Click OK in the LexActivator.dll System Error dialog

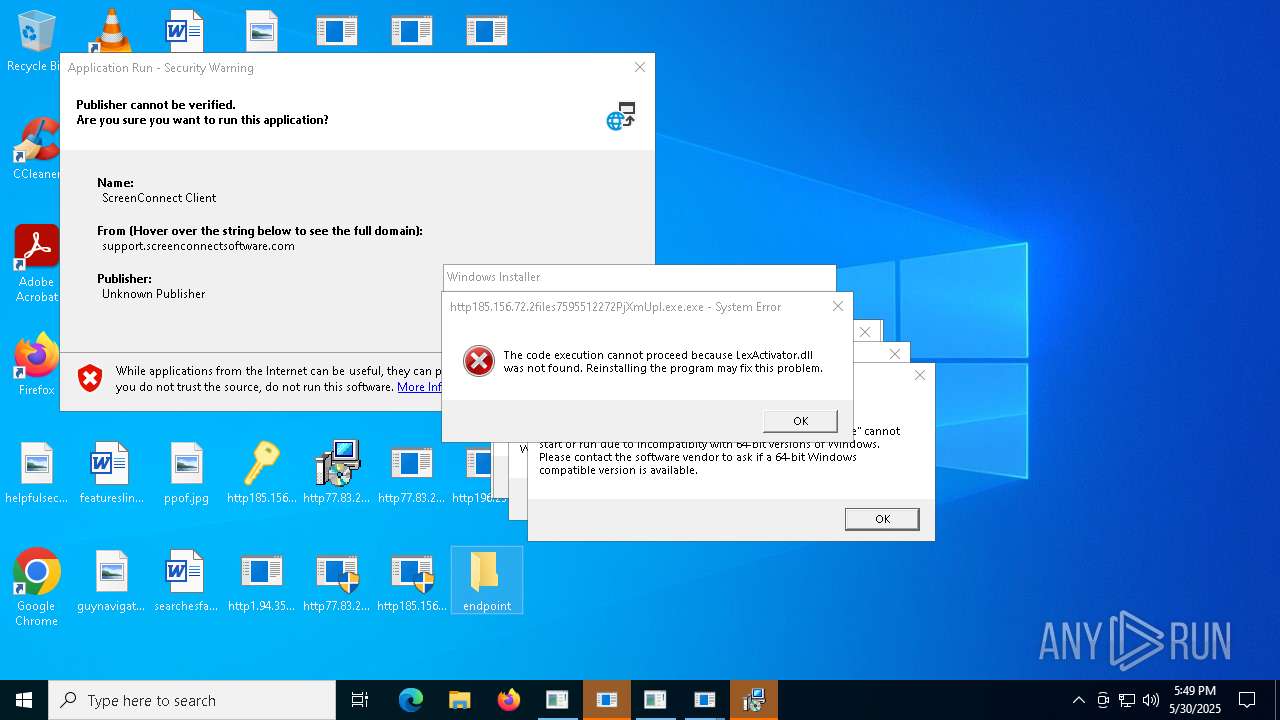coord(800,421)
